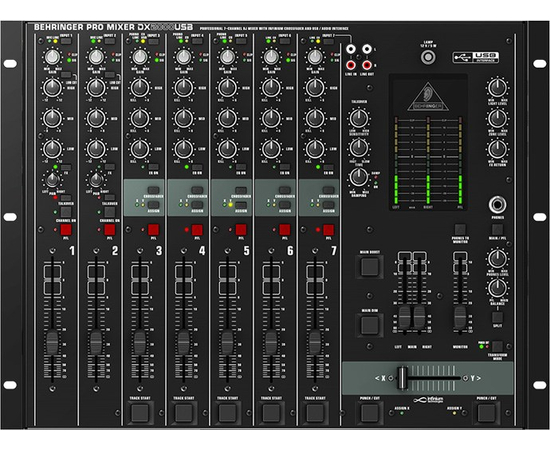This screenshot has height=450, width=550.
Task: Click channel 2 High EQ knob
Action: click(96, 88)
